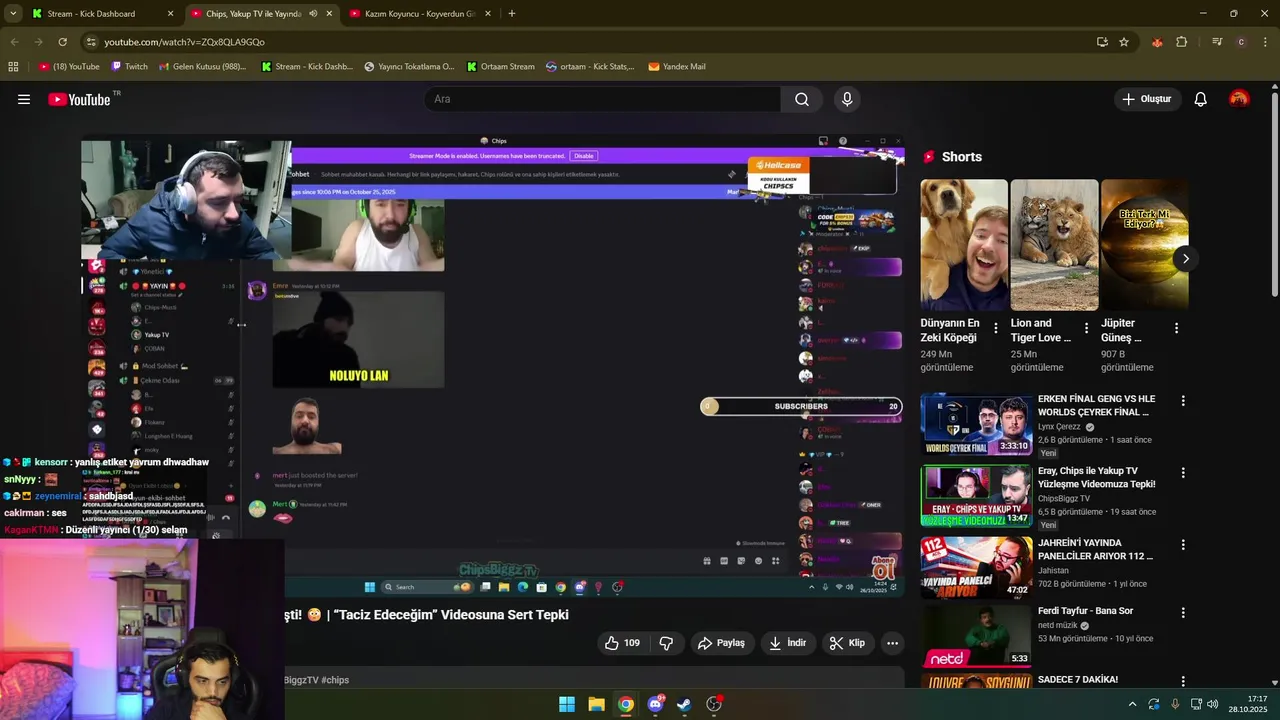Open Windows Start menu
Screen dimensions: 1280x720
point(567,704)
